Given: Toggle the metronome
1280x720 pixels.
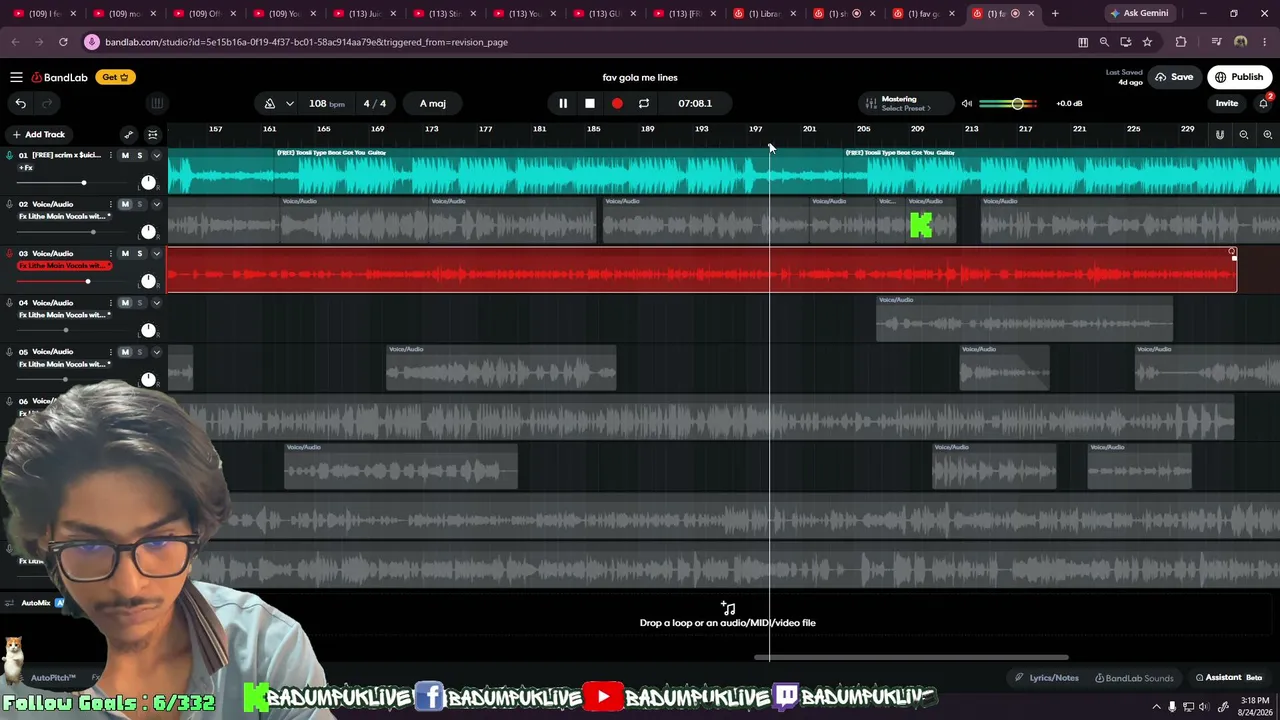Looking at the screenshot, I should [270, 103].
